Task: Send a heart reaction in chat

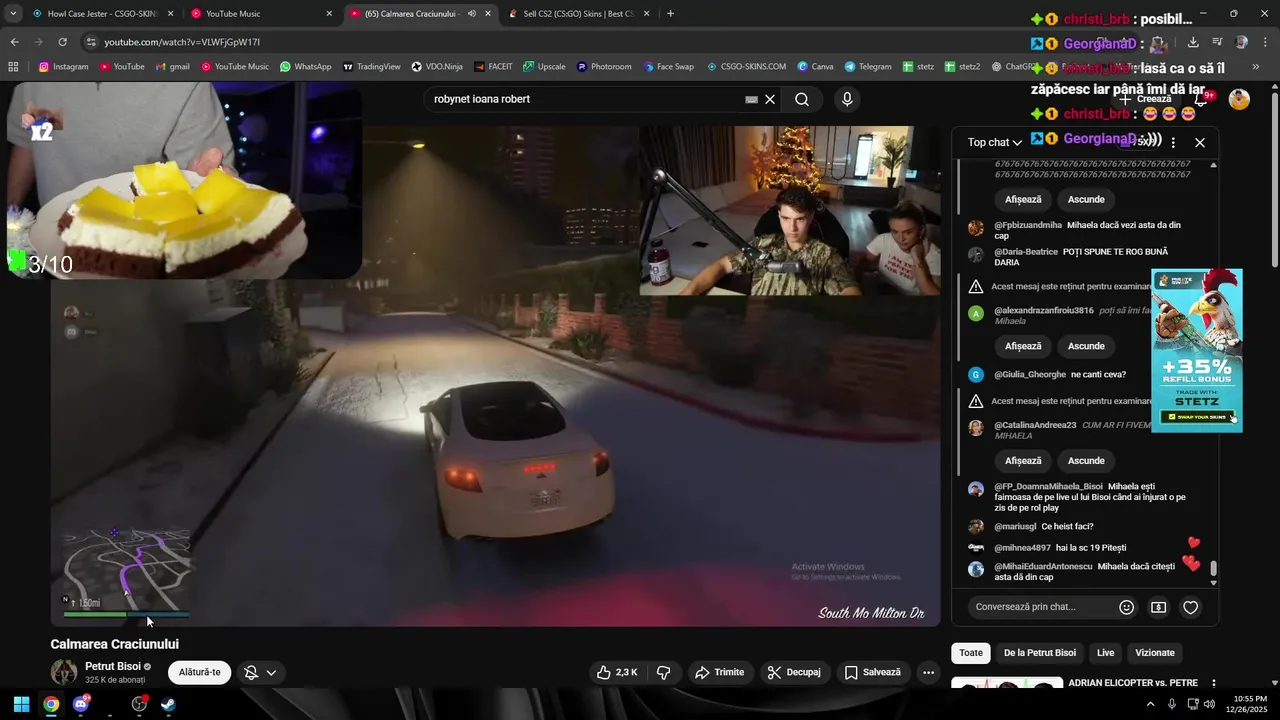Action: [x=1191, y=607]
